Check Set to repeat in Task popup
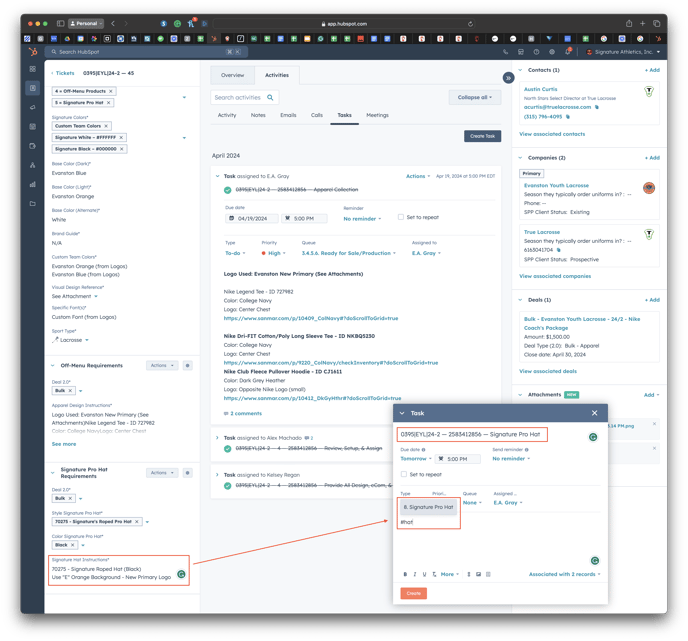 click(x=404, y=474)
